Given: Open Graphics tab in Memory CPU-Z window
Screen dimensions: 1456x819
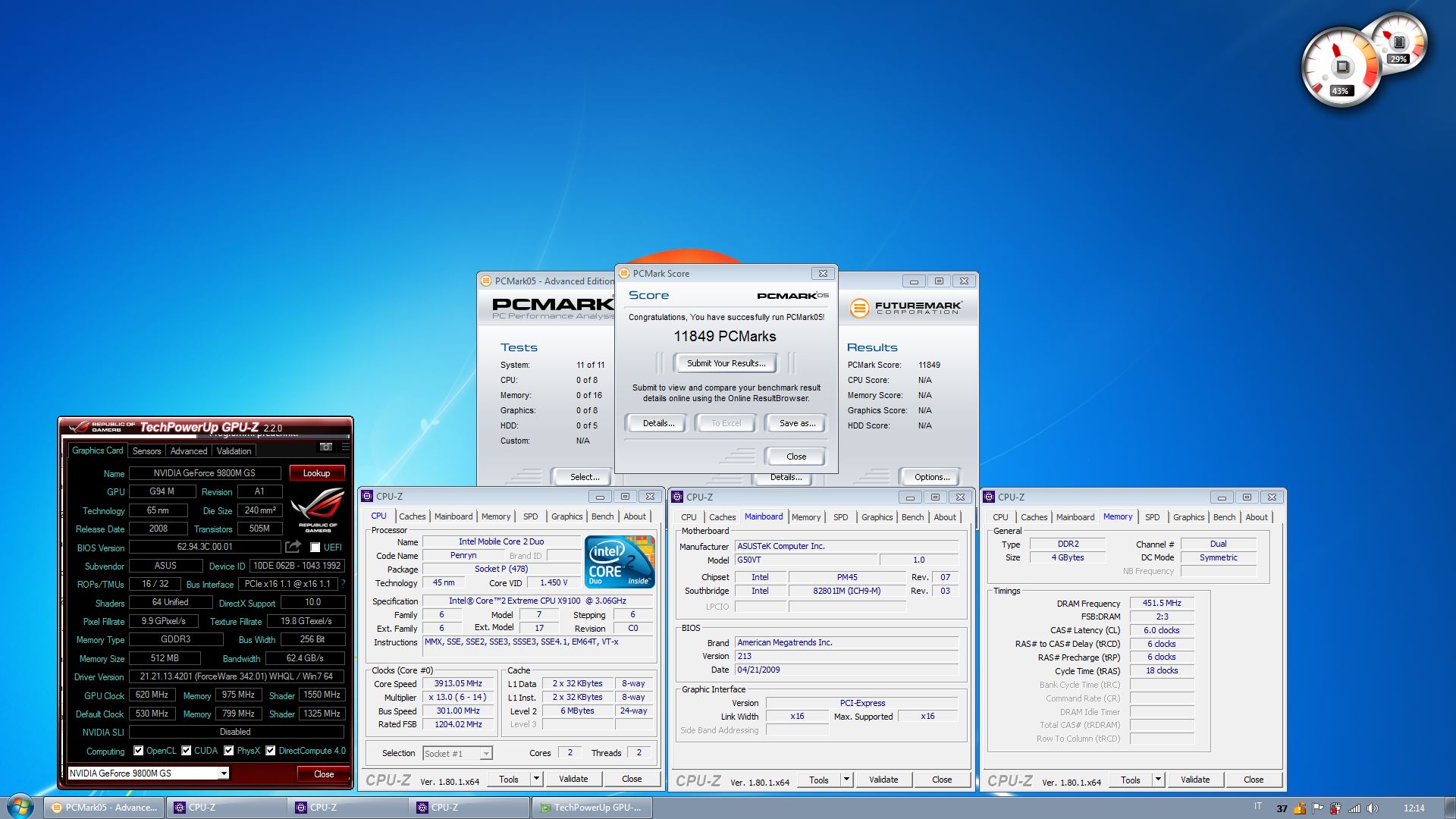Looking at the screenshot, I should click(x=1188, y=517).
